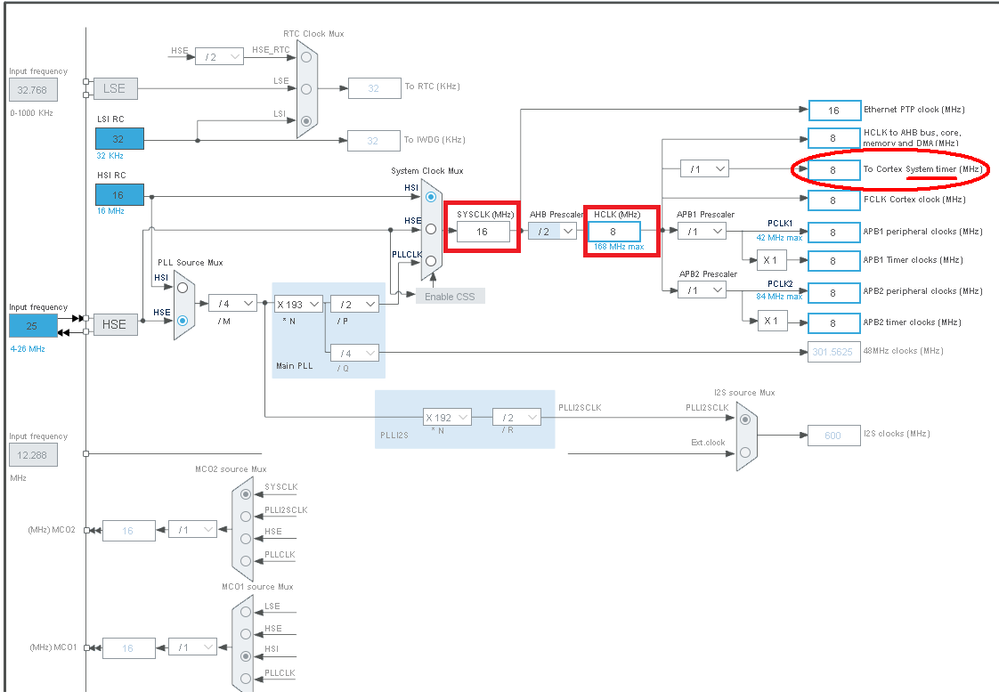This screenshot has width=999, height=693.
Task: Click the HSE input frequency field showing 25
Action: 33,326
